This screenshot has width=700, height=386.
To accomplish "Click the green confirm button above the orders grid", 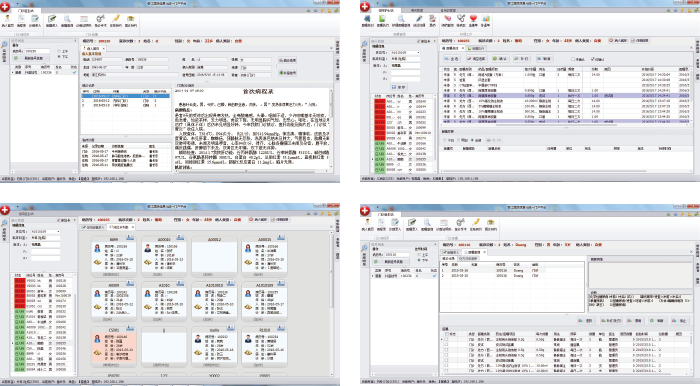I will 500,58.
